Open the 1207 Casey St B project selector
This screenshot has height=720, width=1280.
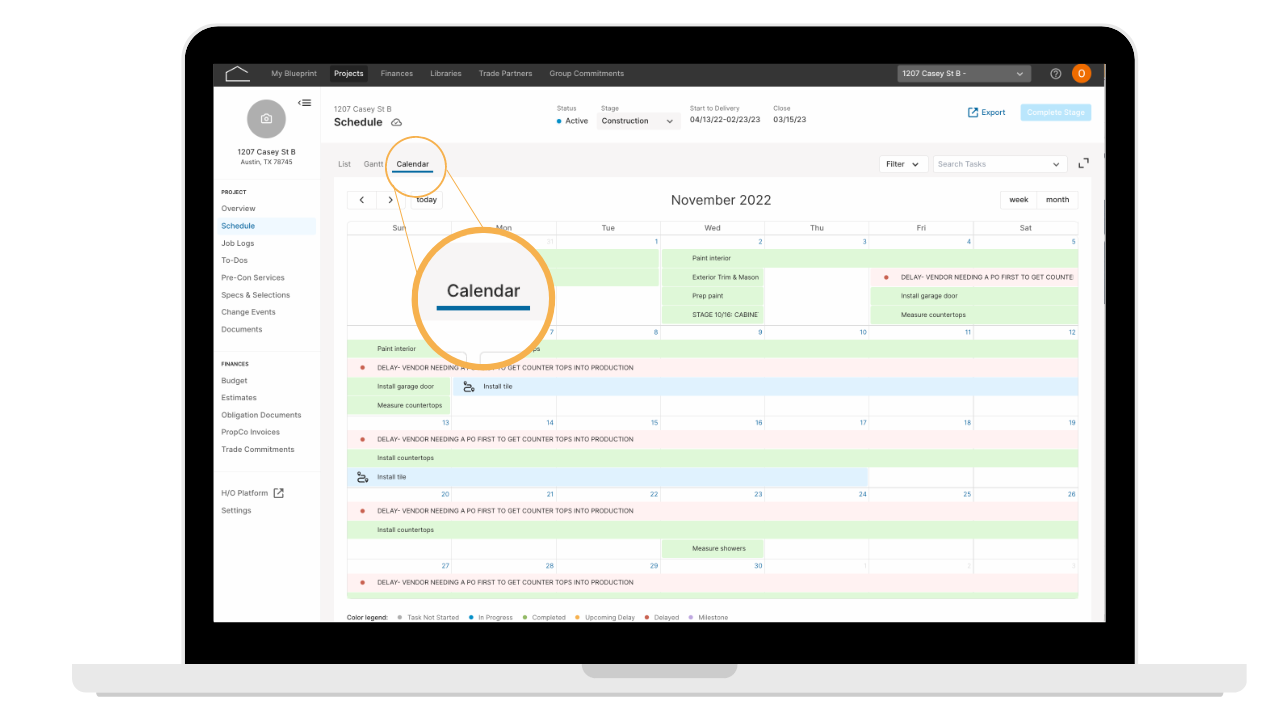click(x=964, y=74)
